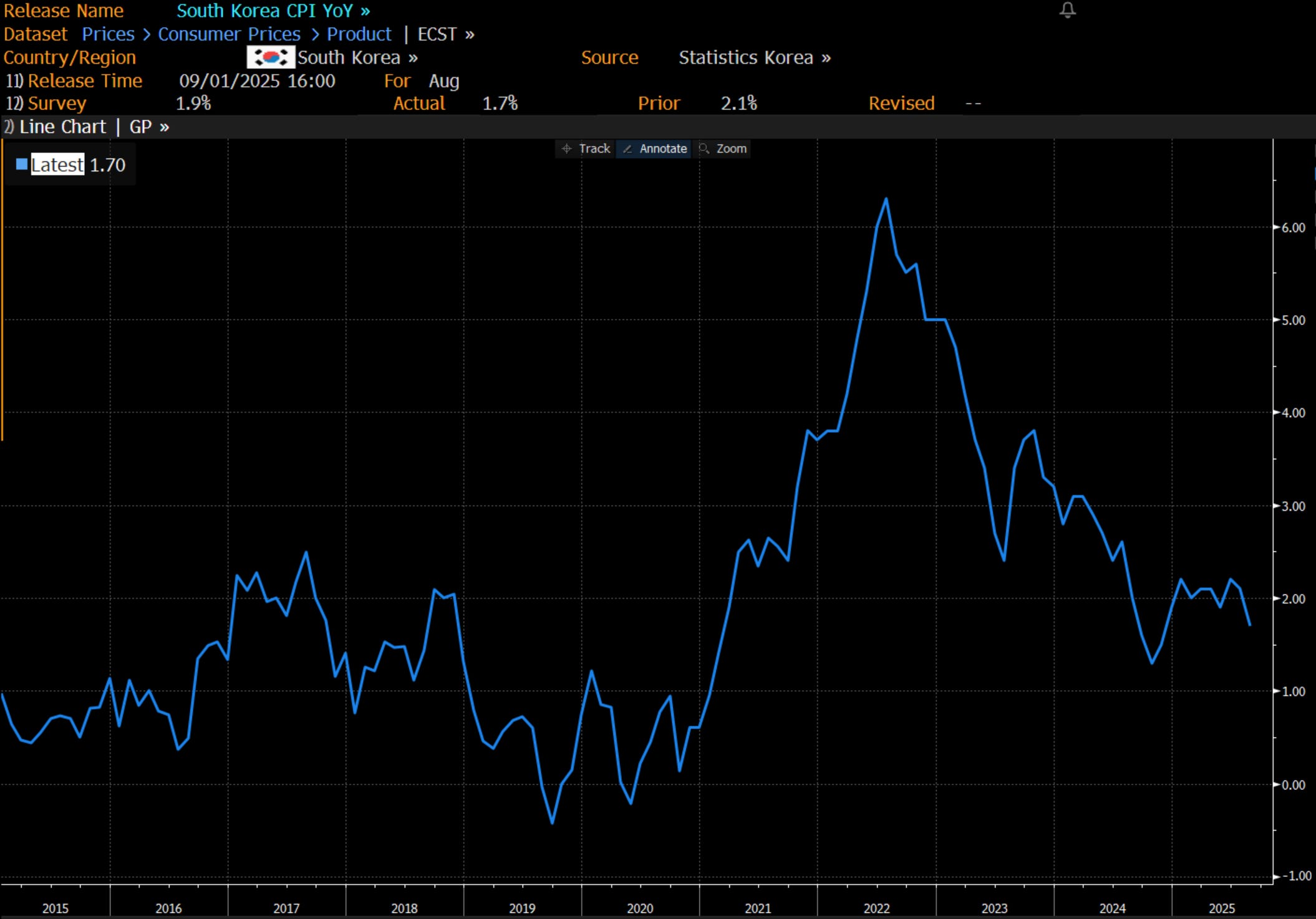Expand South Korea CPI YoY release
The width and height of the screenshot is (1316, 919).
click(x=273, y=11)
